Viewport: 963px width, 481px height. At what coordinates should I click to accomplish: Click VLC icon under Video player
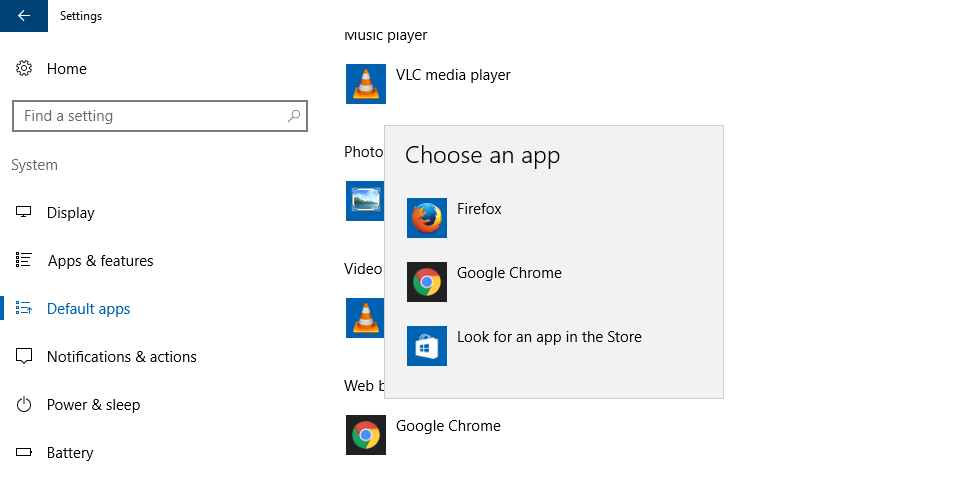(x=365, y=318)
